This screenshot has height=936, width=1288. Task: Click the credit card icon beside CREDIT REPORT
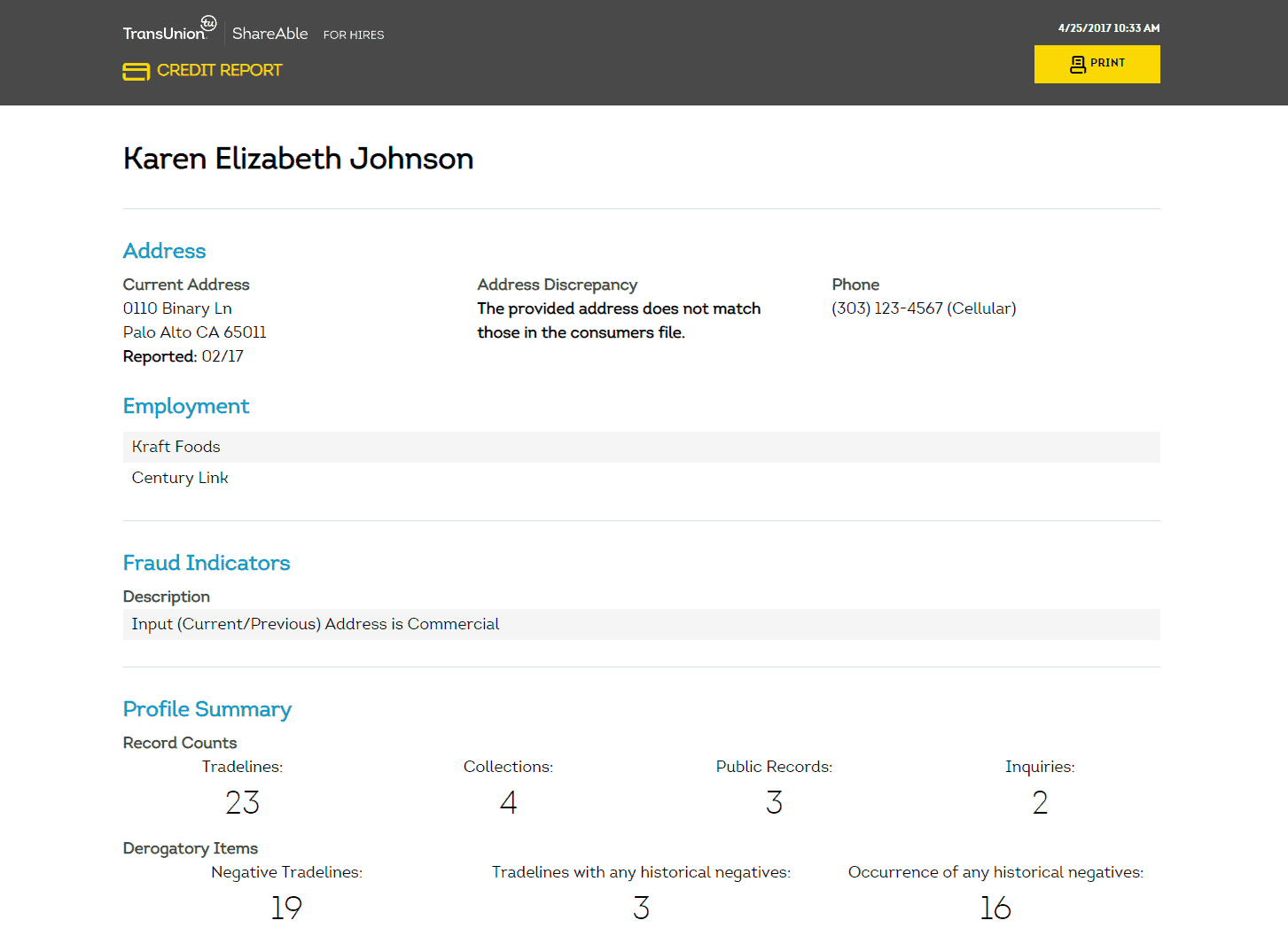pos(135,71)
